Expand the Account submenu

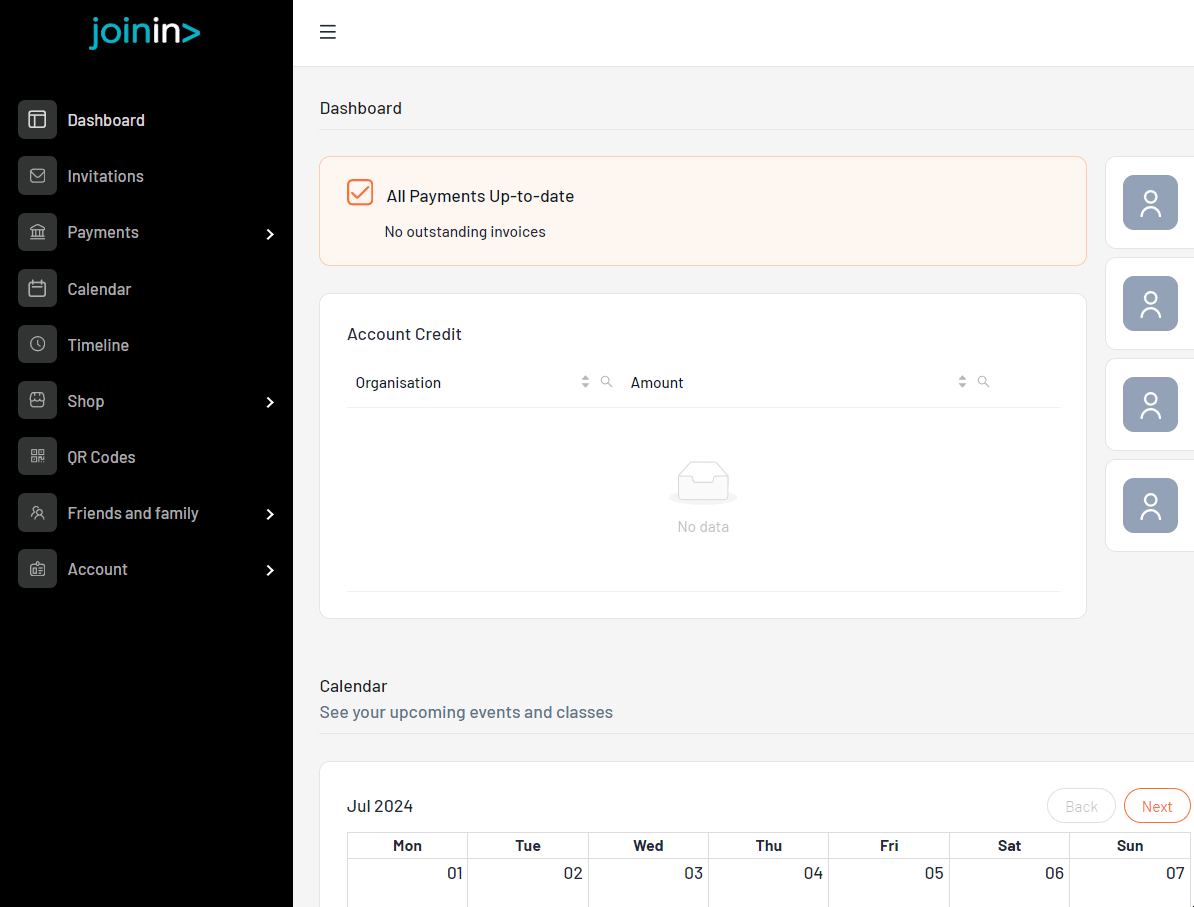tap(269, 571)
